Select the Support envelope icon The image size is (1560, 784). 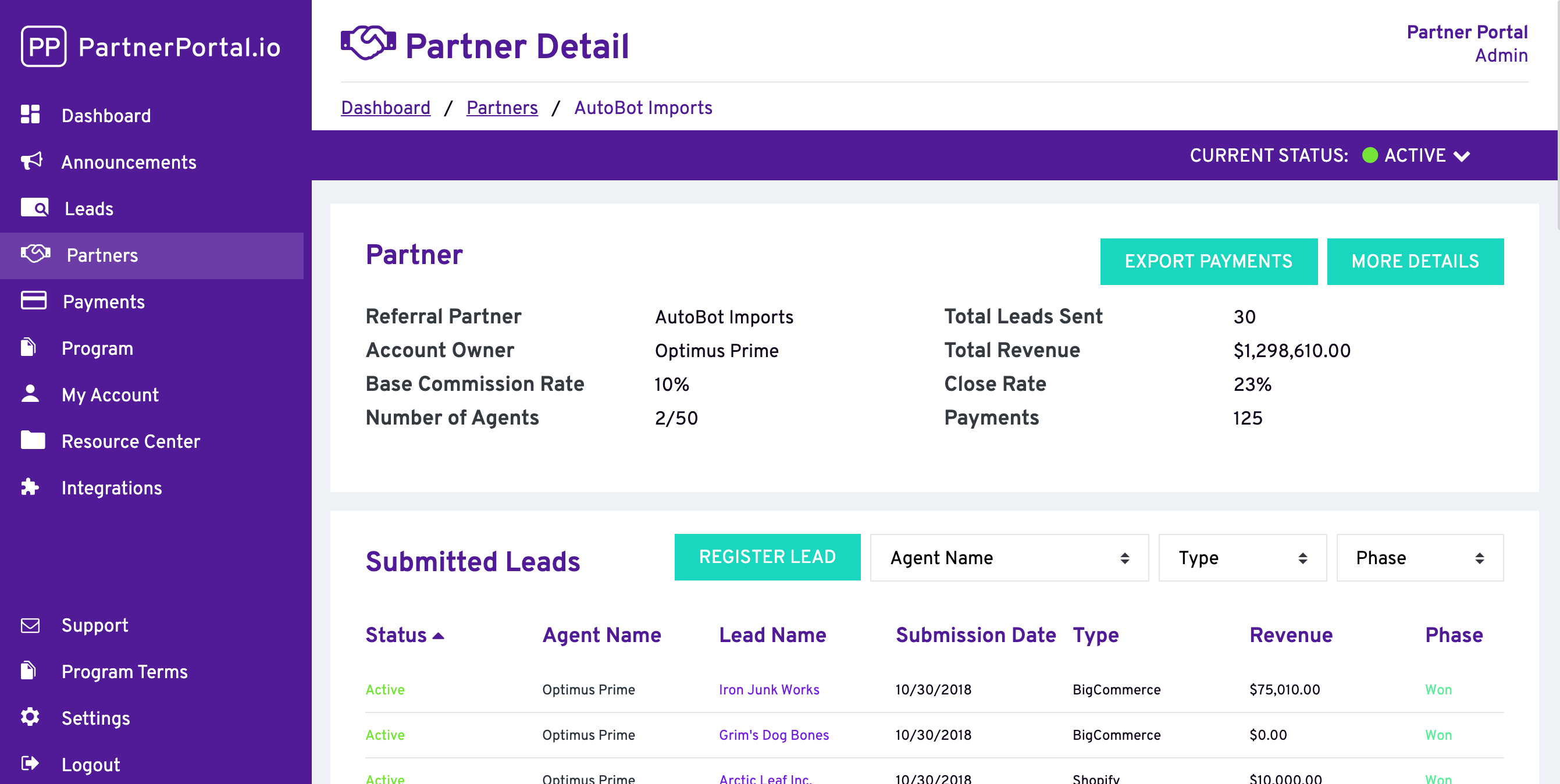point(31,625)
